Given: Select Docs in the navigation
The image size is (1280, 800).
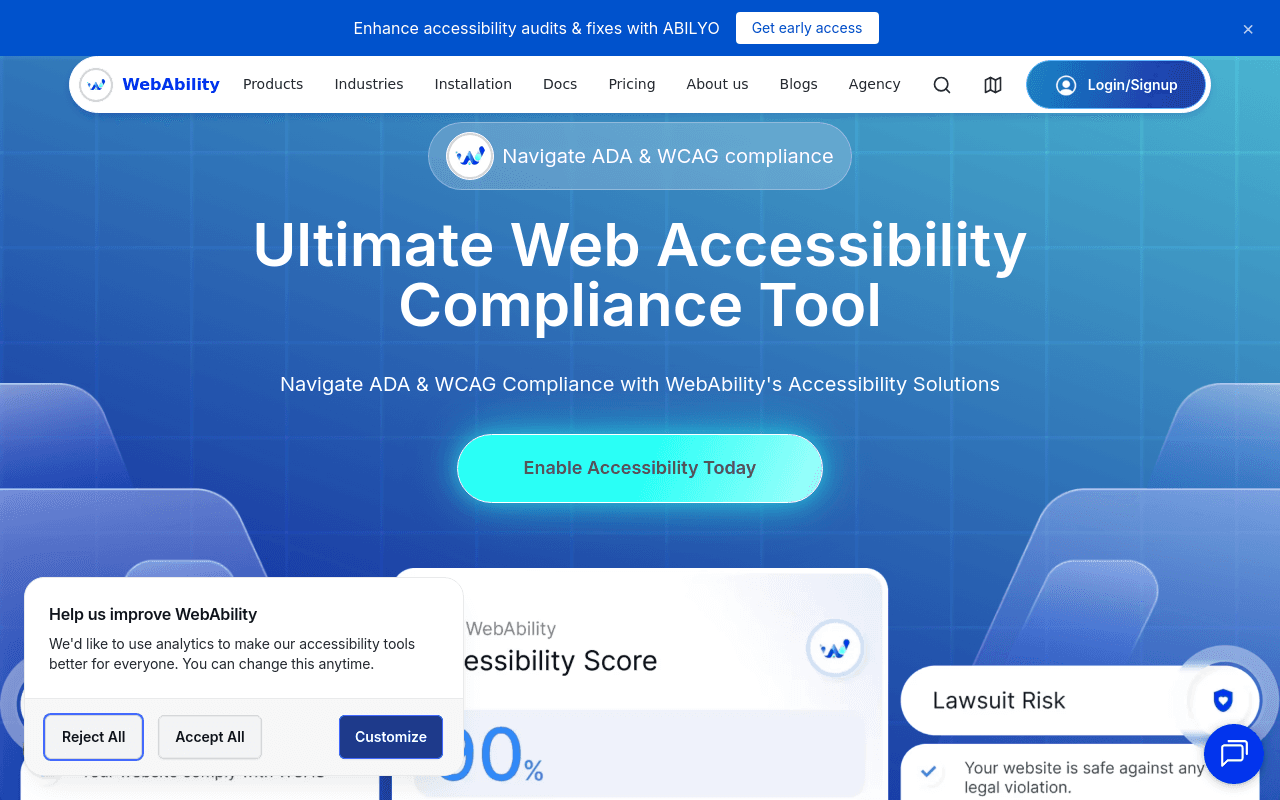Looking at the screenshot, I should tap(560, 84).
